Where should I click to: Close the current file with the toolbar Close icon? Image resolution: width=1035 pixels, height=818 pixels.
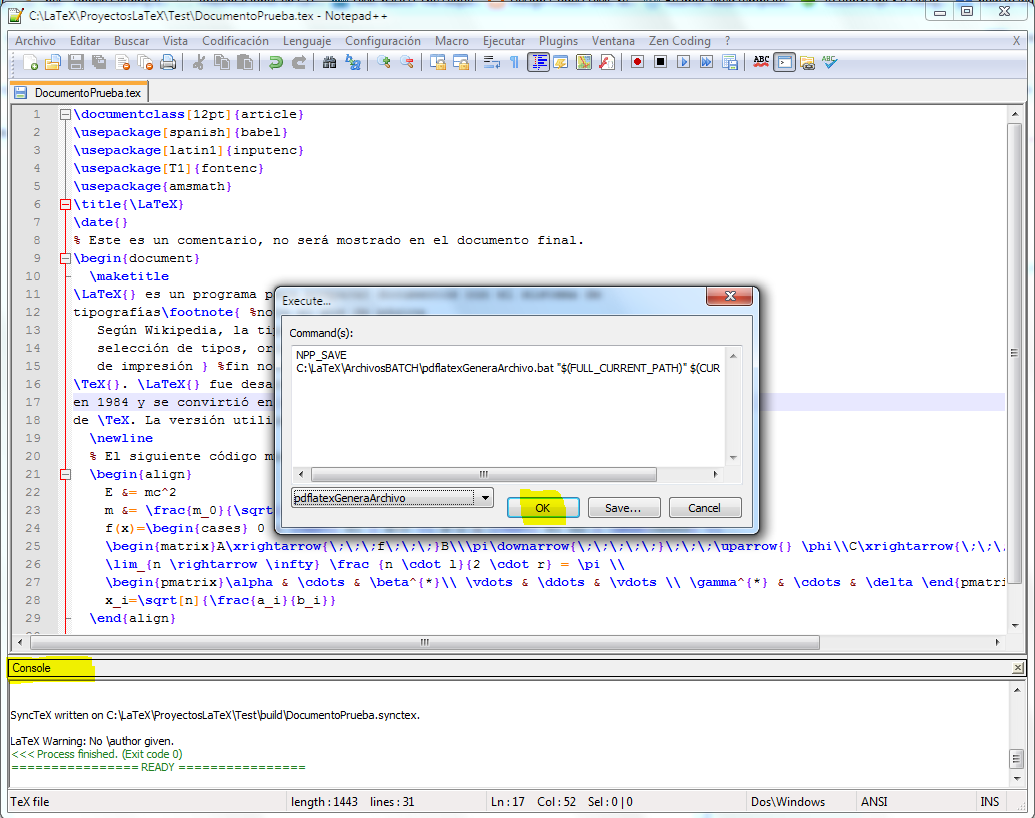point(123,63)
